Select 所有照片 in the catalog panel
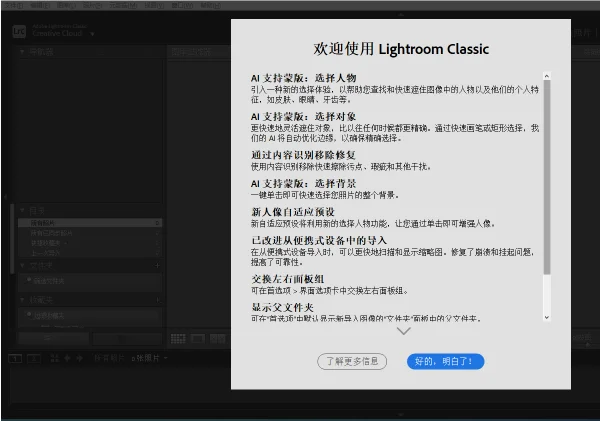Viewport: 600px width, 421px height. coord(90,223)
